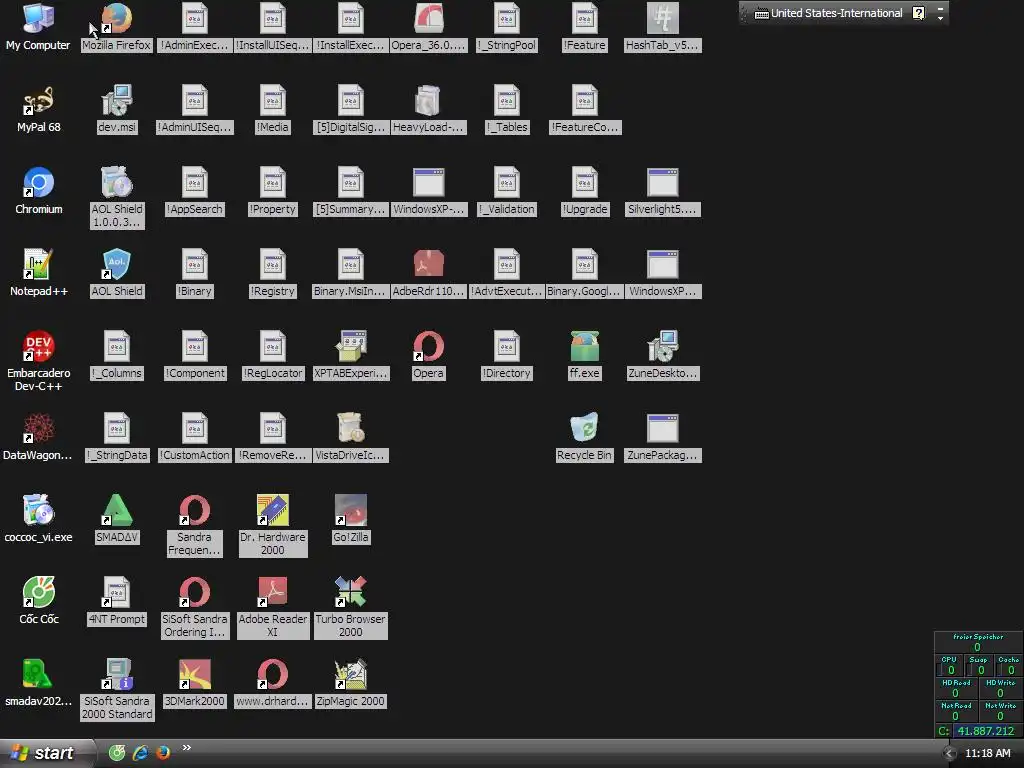Open the language bar options arrow

[940, 18]
